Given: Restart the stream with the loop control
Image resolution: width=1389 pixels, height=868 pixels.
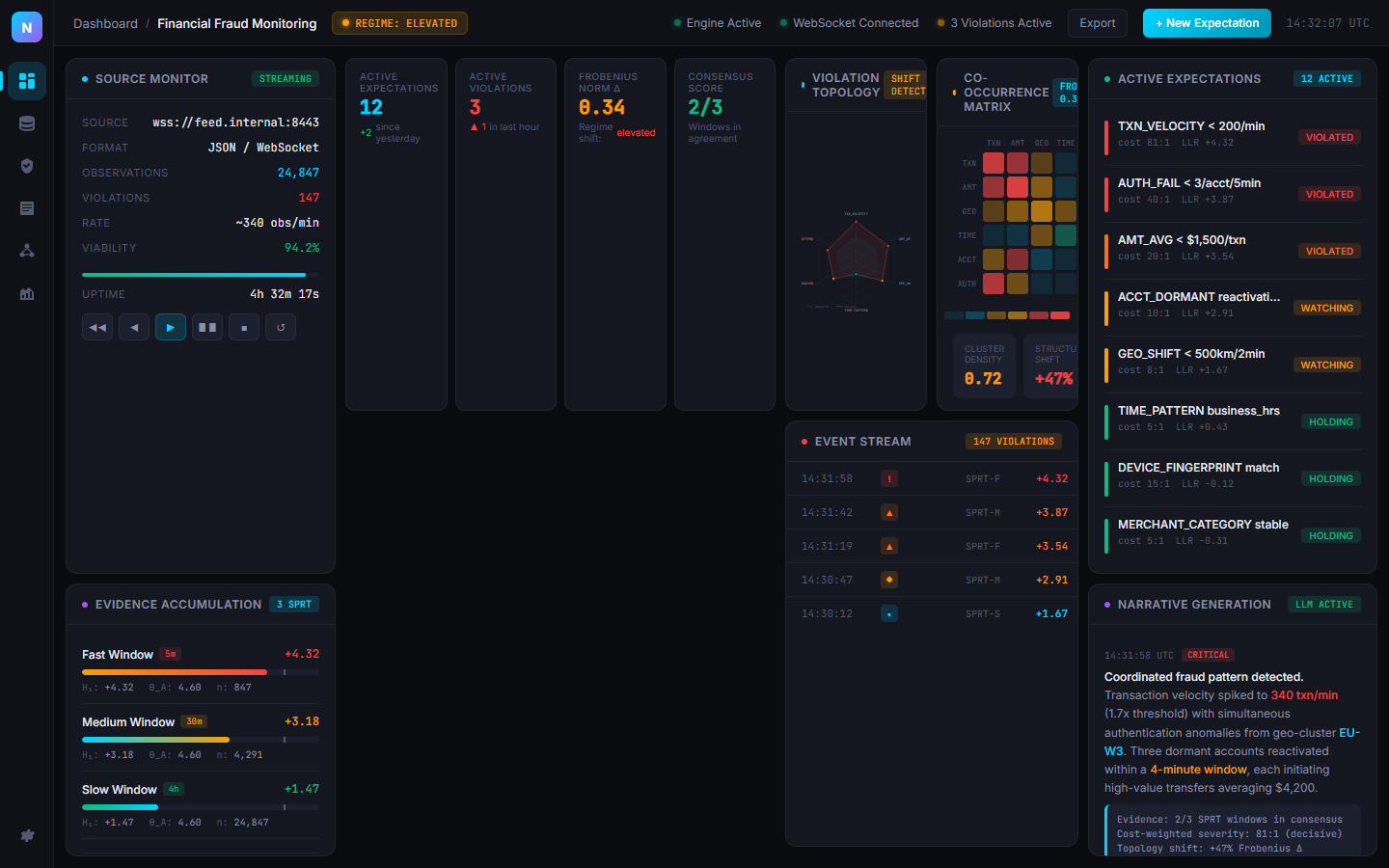Looking at the screenshot, I should pos(280,327).
